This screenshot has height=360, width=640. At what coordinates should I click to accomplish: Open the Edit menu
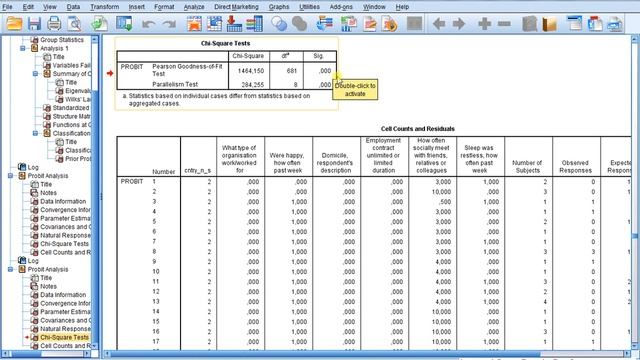[x=28, y=7]
